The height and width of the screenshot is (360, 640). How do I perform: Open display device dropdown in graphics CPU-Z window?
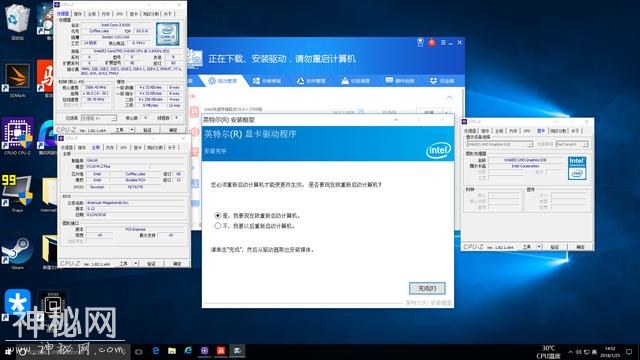point(500,144)
